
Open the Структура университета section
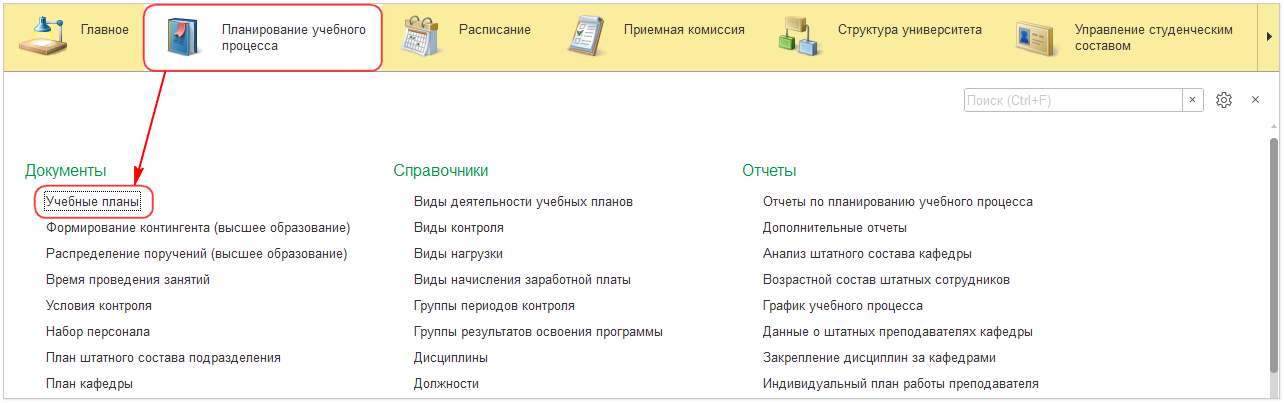click(882, 36)
